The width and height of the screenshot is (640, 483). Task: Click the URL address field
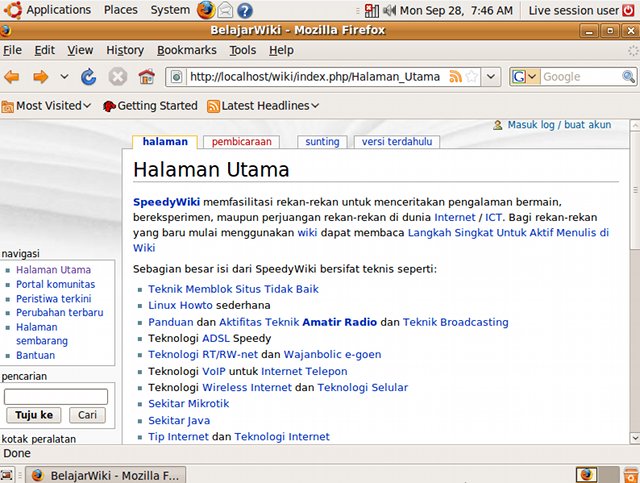coord(315,77)
